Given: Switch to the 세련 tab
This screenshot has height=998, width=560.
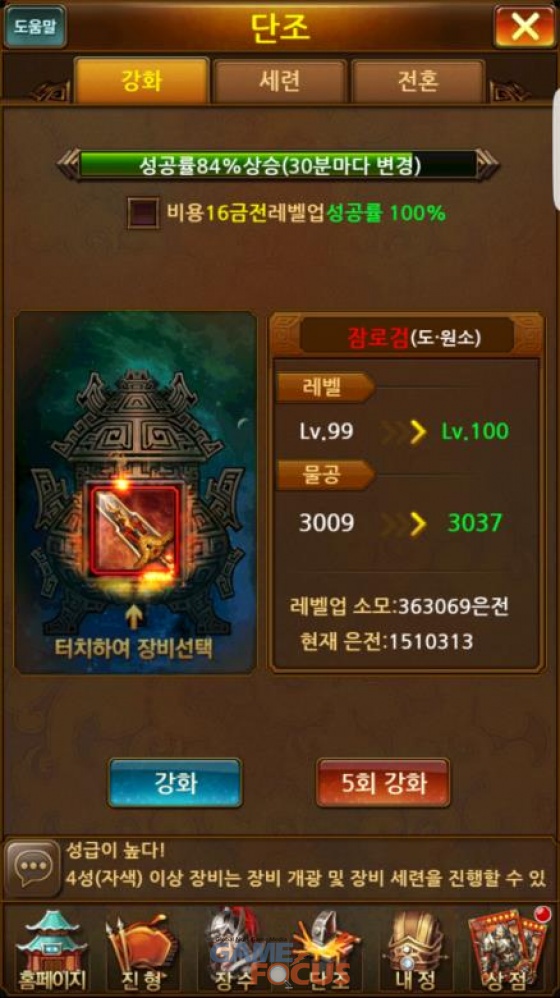Looking at the screenshot, I should [x=279, y=81].
